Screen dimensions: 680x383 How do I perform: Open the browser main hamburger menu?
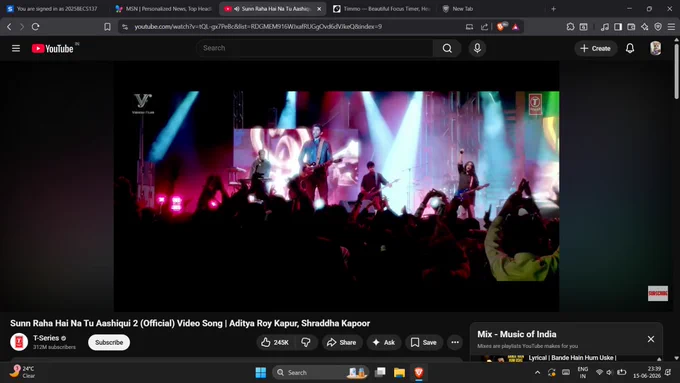point(671,27)
